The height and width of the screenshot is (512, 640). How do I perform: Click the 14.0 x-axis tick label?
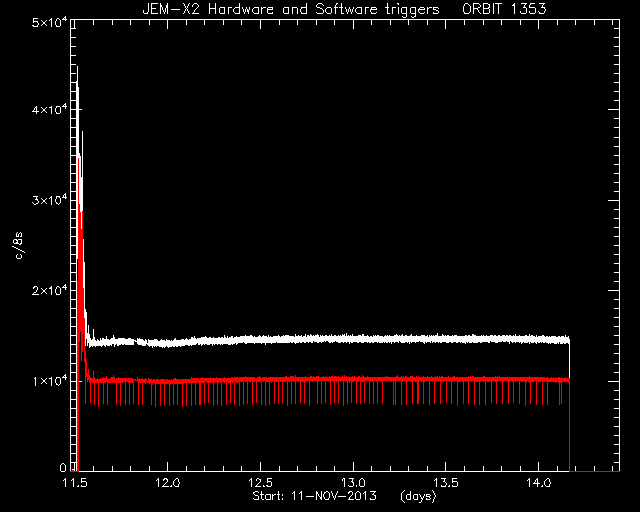click(x=538, y=483)
